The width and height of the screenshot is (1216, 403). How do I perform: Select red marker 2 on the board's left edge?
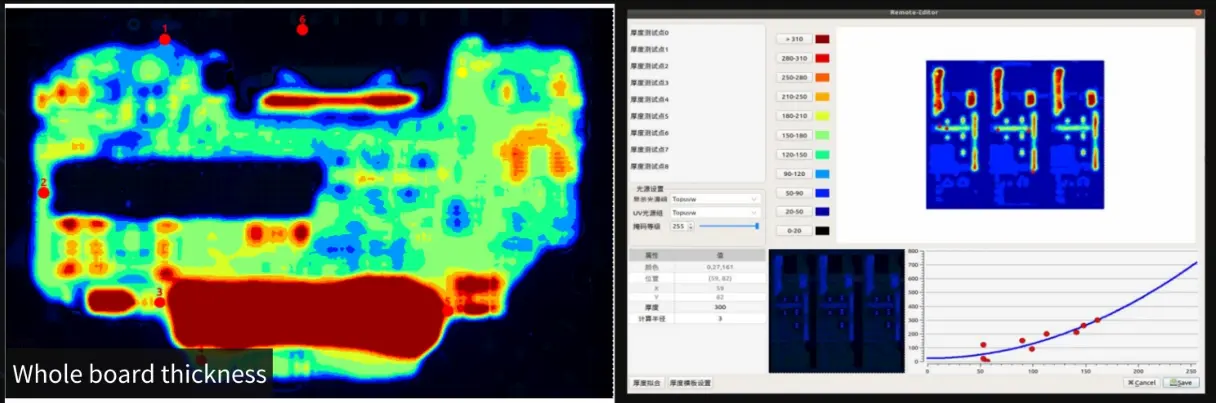tap(43, 192)
